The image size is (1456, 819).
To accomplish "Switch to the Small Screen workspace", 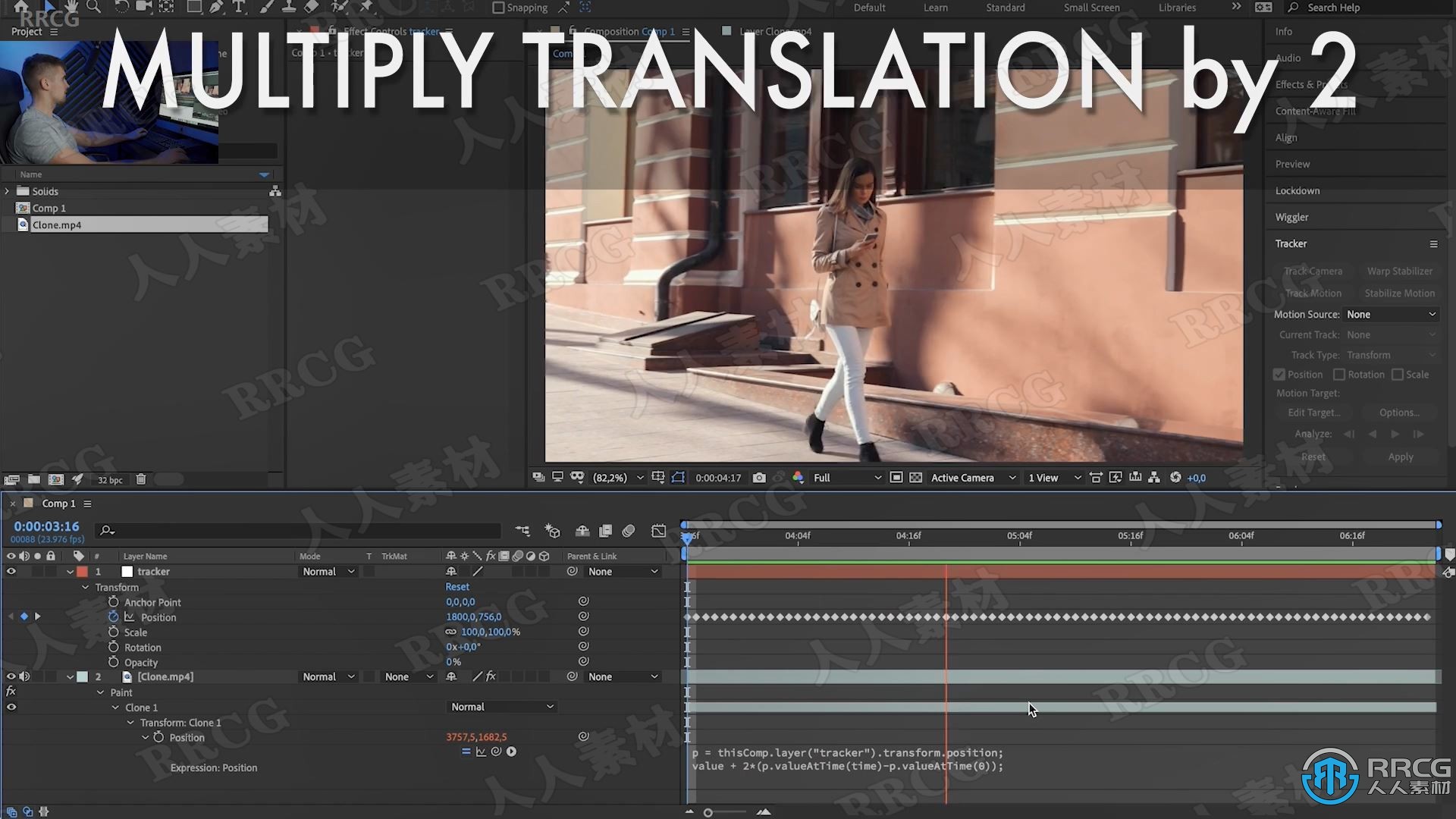I will tap(1091, 8).
